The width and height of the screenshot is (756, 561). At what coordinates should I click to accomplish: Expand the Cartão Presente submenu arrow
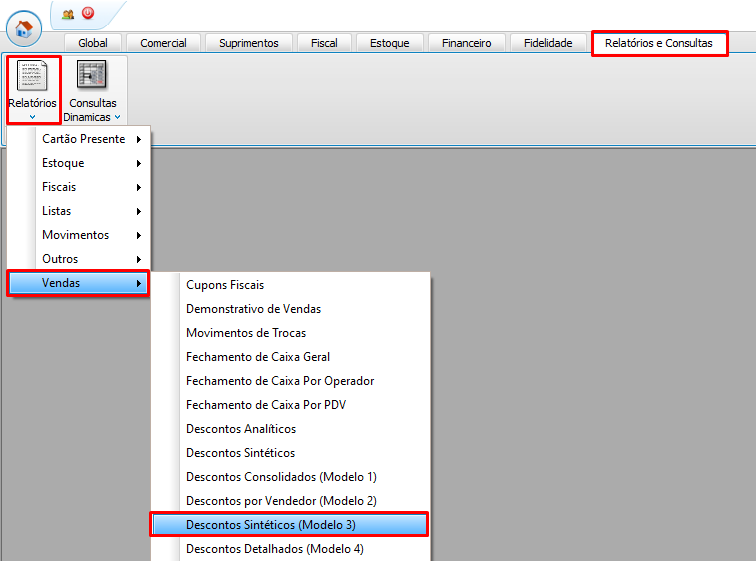tap(139, 139)
